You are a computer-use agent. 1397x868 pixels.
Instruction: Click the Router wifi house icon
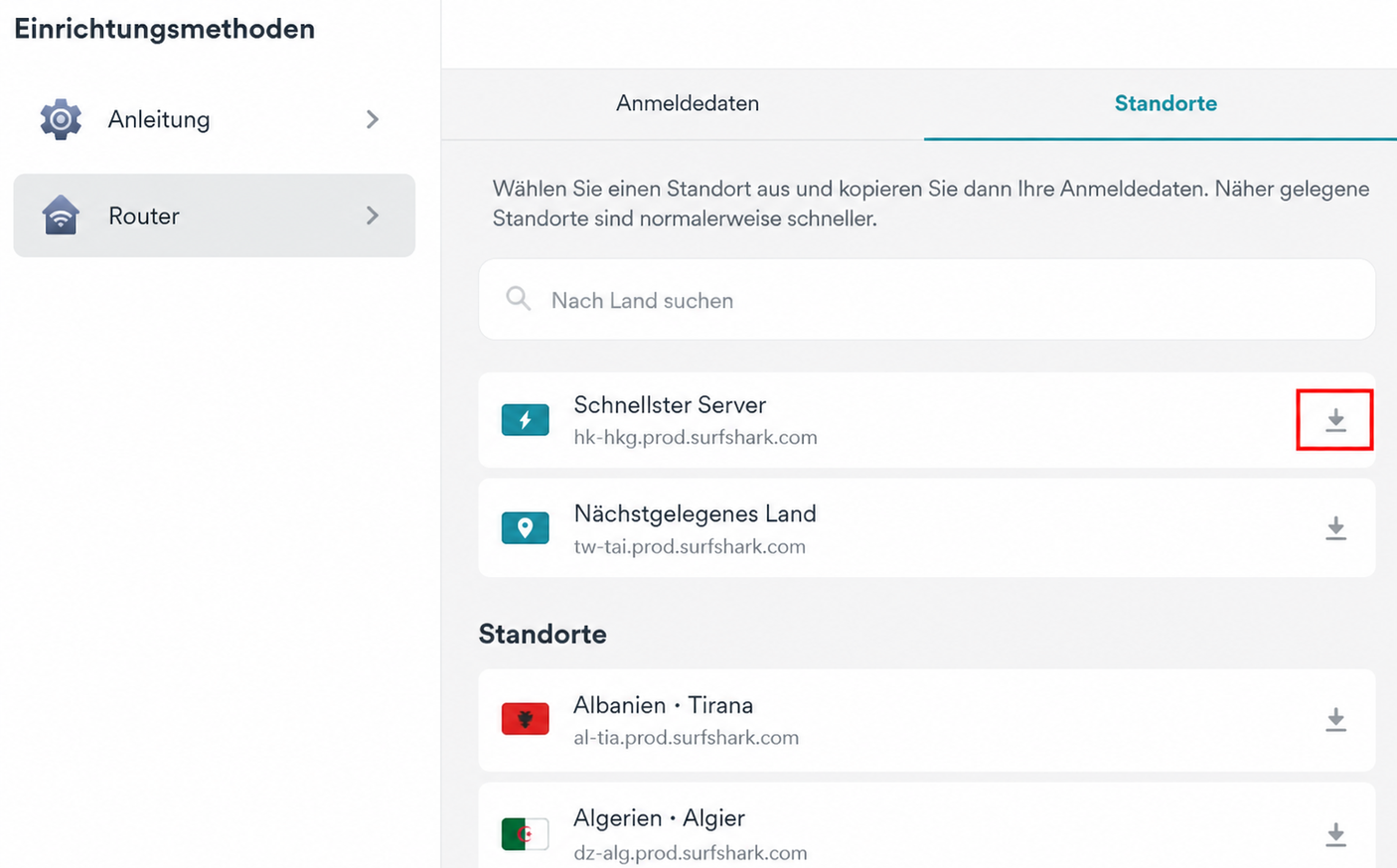[61, 215]
